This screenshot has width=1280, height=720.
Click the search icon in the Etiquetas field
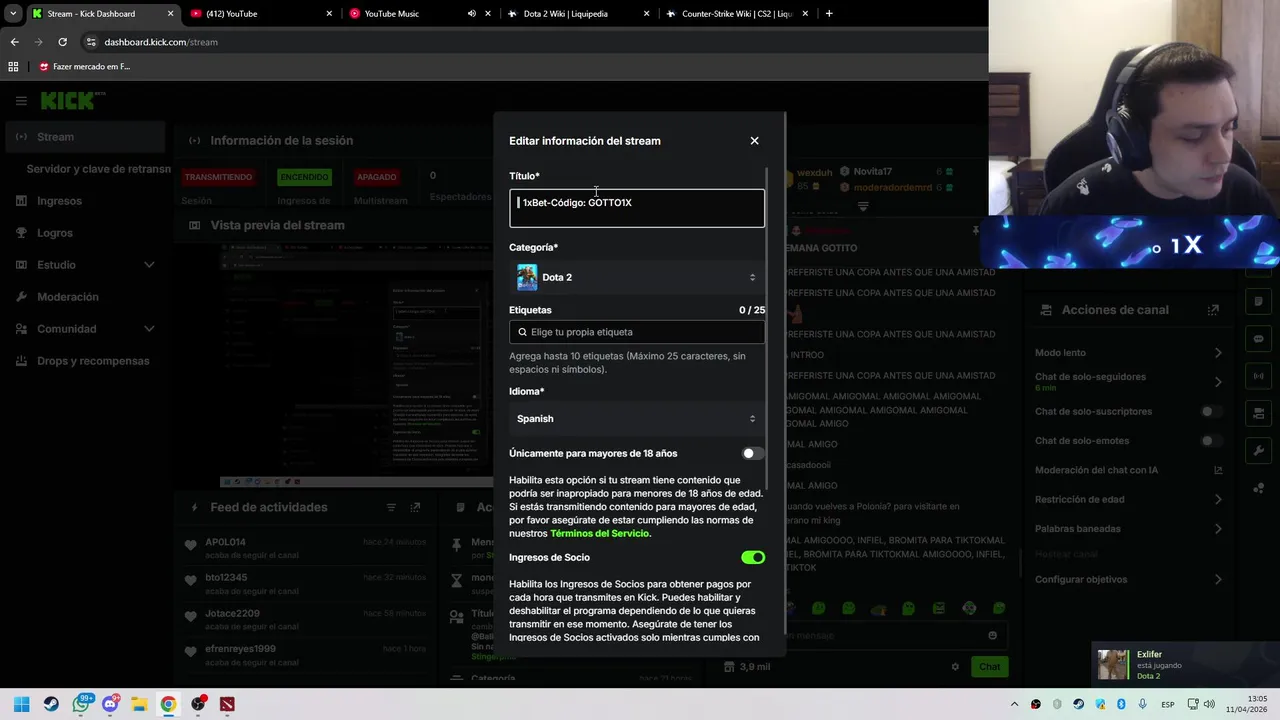[x=522, y=332]
